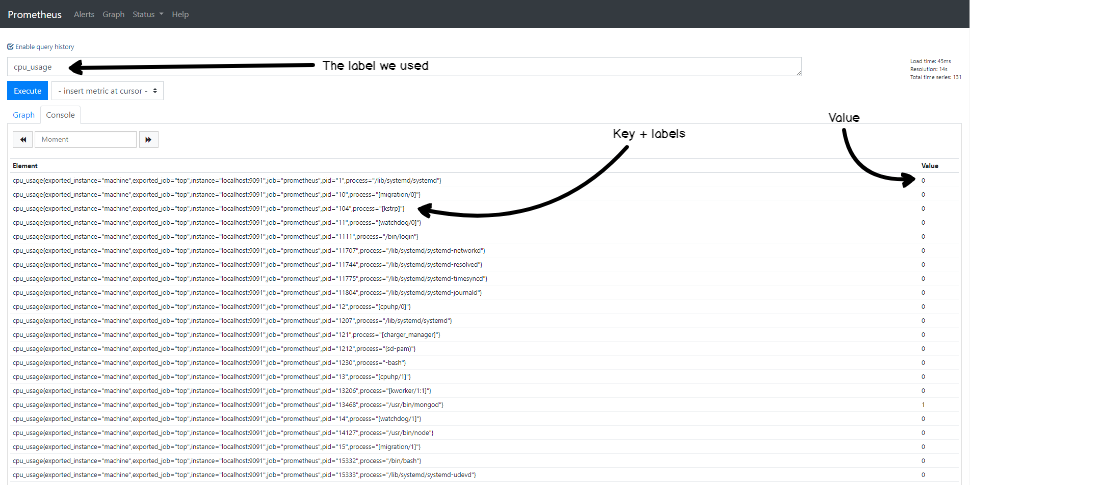Run the query with Execute

coord(28,91)
